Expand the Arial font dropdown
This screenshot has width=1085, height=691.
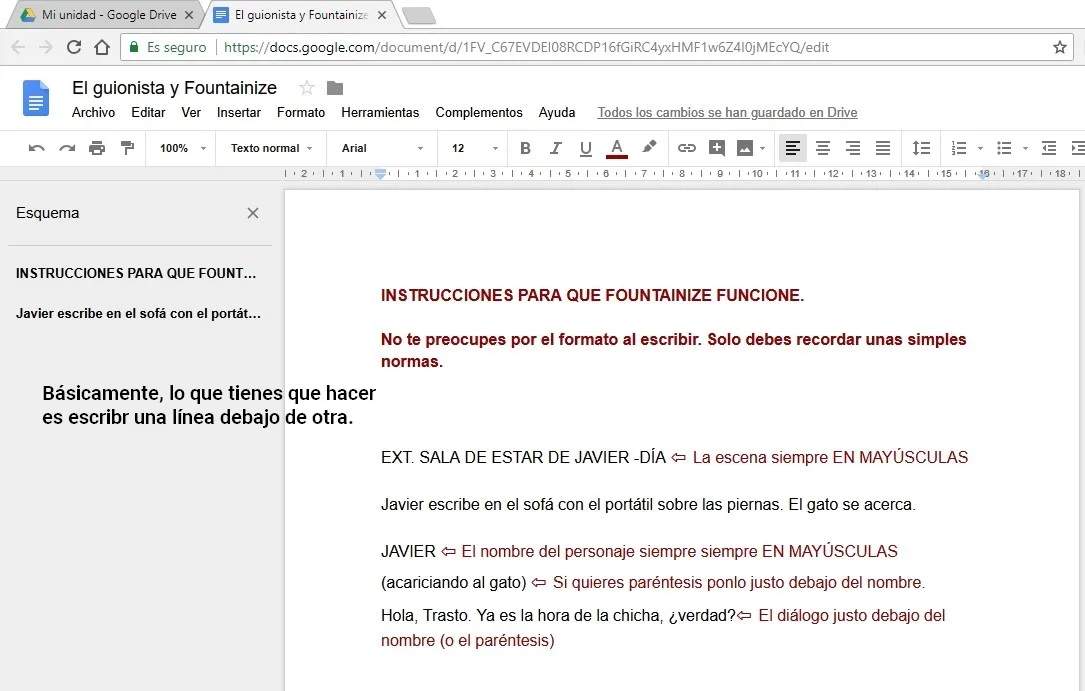click(383, 148)
